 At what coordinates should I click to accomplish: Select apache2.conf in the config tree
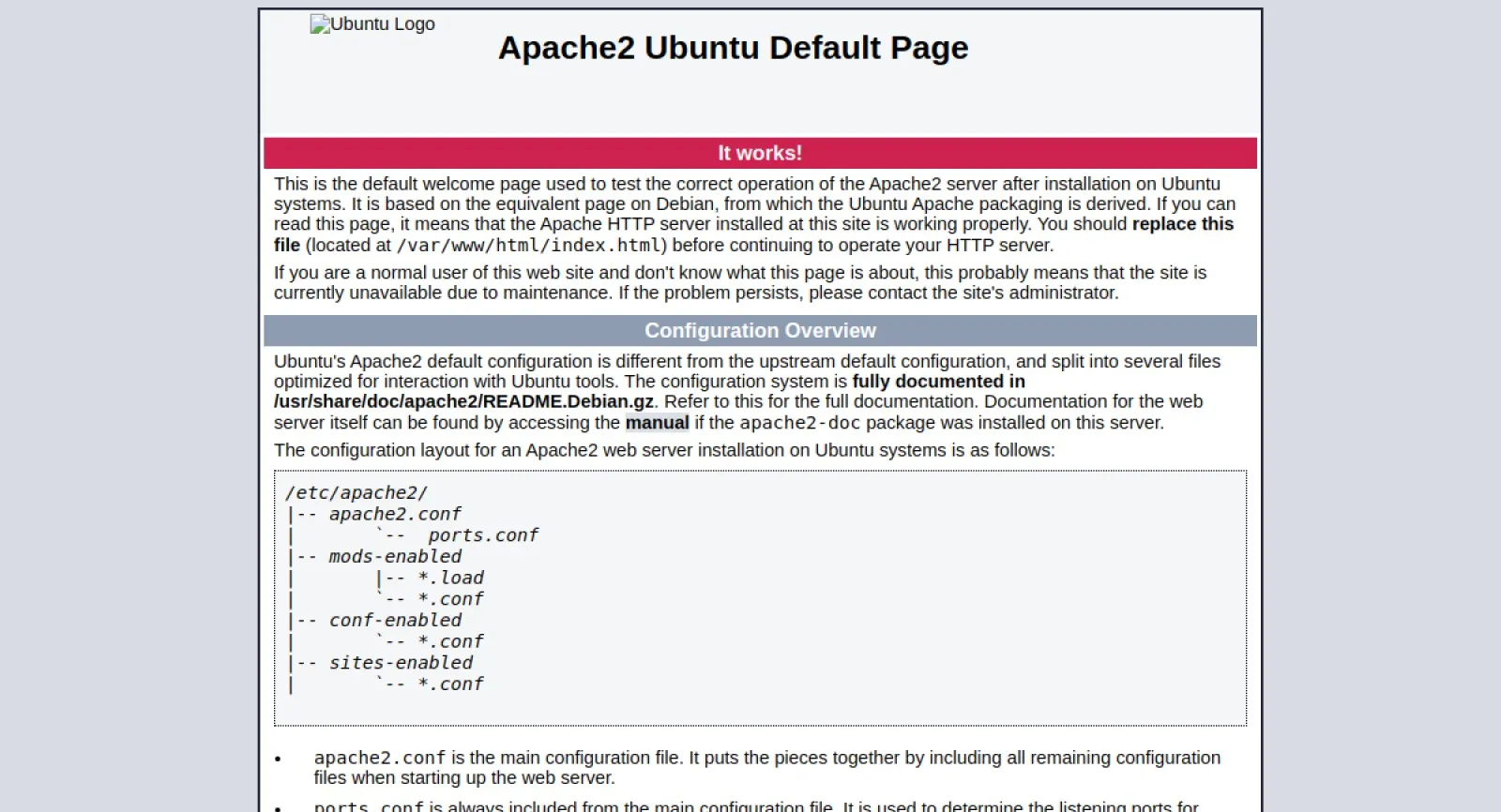coord(394,515)
